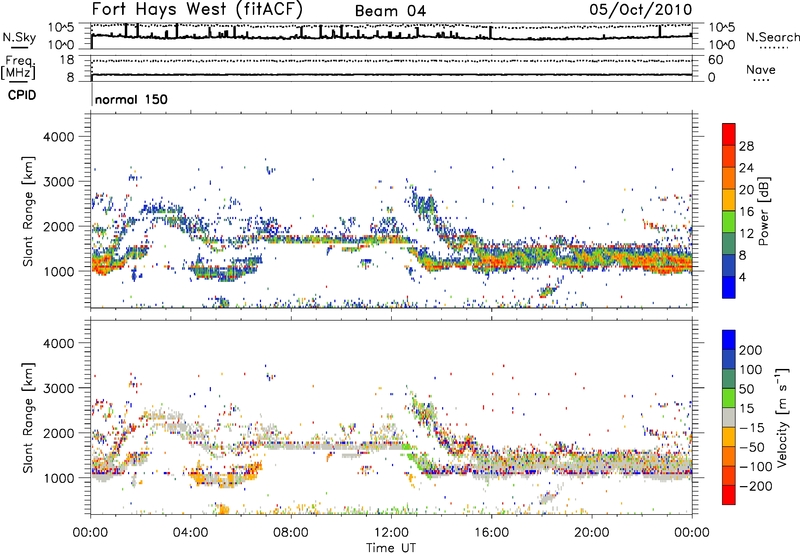Click the '-15' tick on the Velocity colorbar

[752, 427]
